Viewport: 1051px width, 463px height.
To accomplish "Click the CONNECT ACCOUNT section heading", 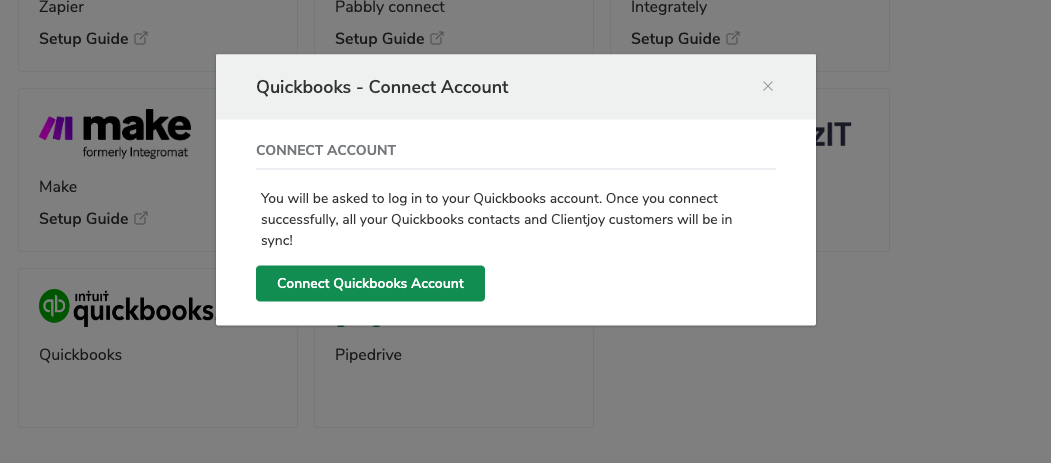I will 326,150.
